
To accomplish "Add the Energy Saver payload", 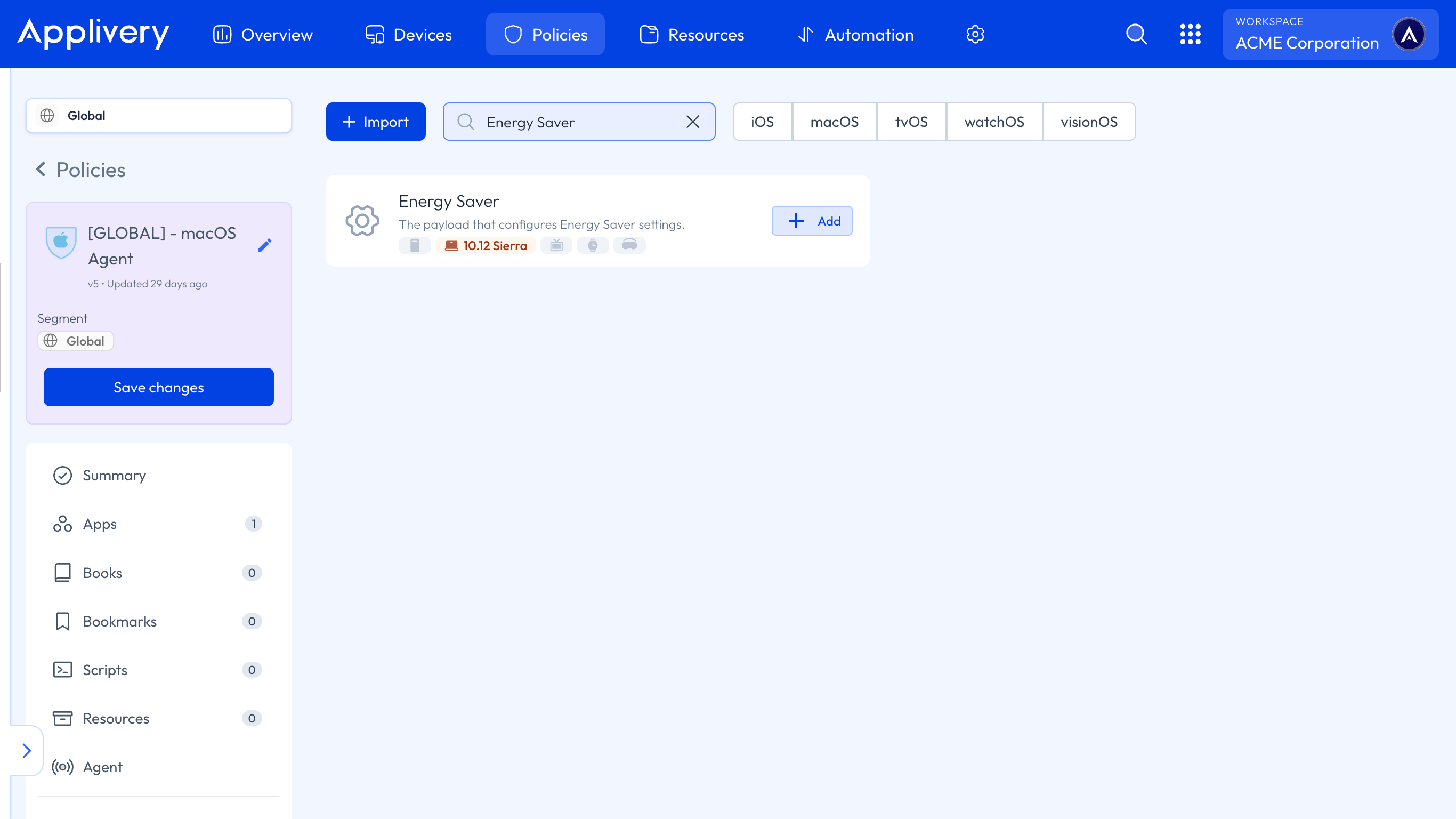I will [812, 221].
